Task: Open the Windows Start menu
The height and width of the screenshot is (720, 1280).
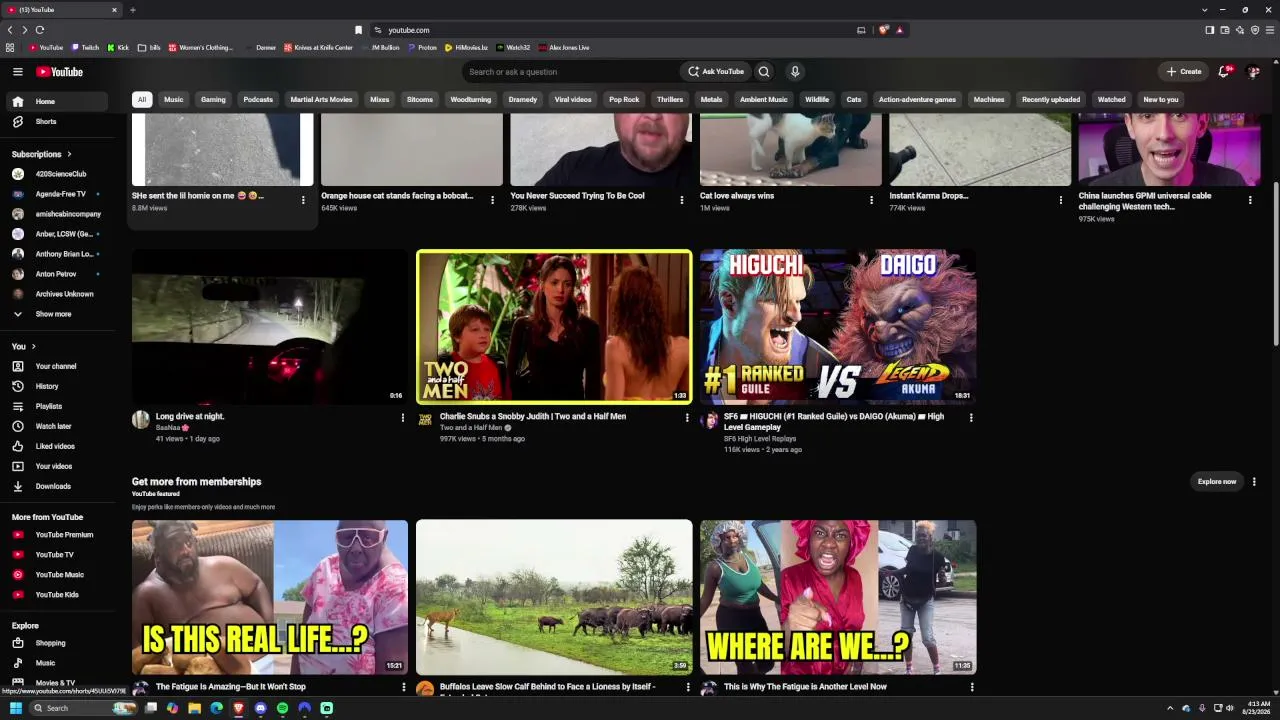Action: [x=16, y=708]
